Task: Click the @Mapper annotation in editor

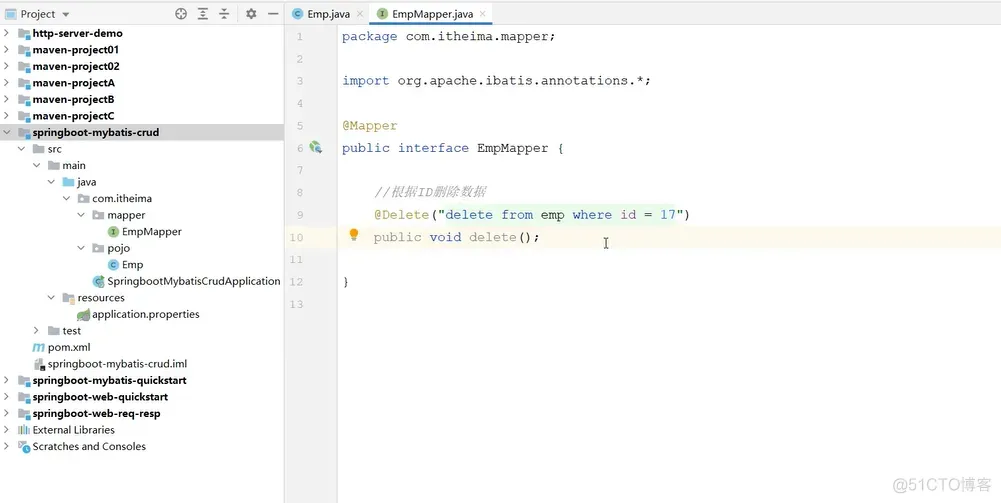Action: point(370,126)
